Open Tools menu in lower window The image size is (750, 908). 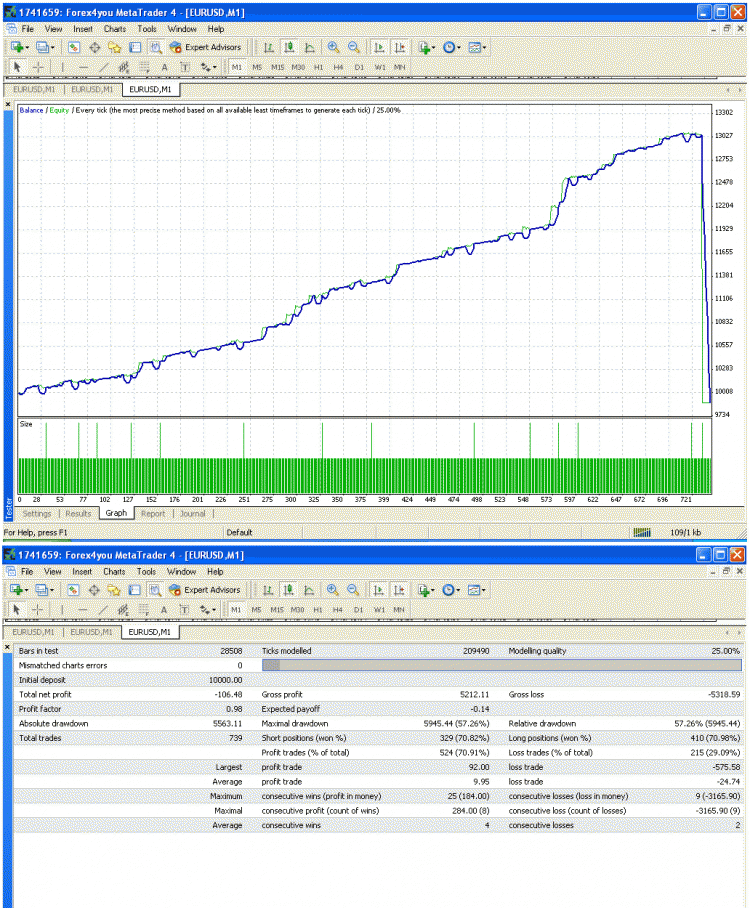[x=146, y=572]
